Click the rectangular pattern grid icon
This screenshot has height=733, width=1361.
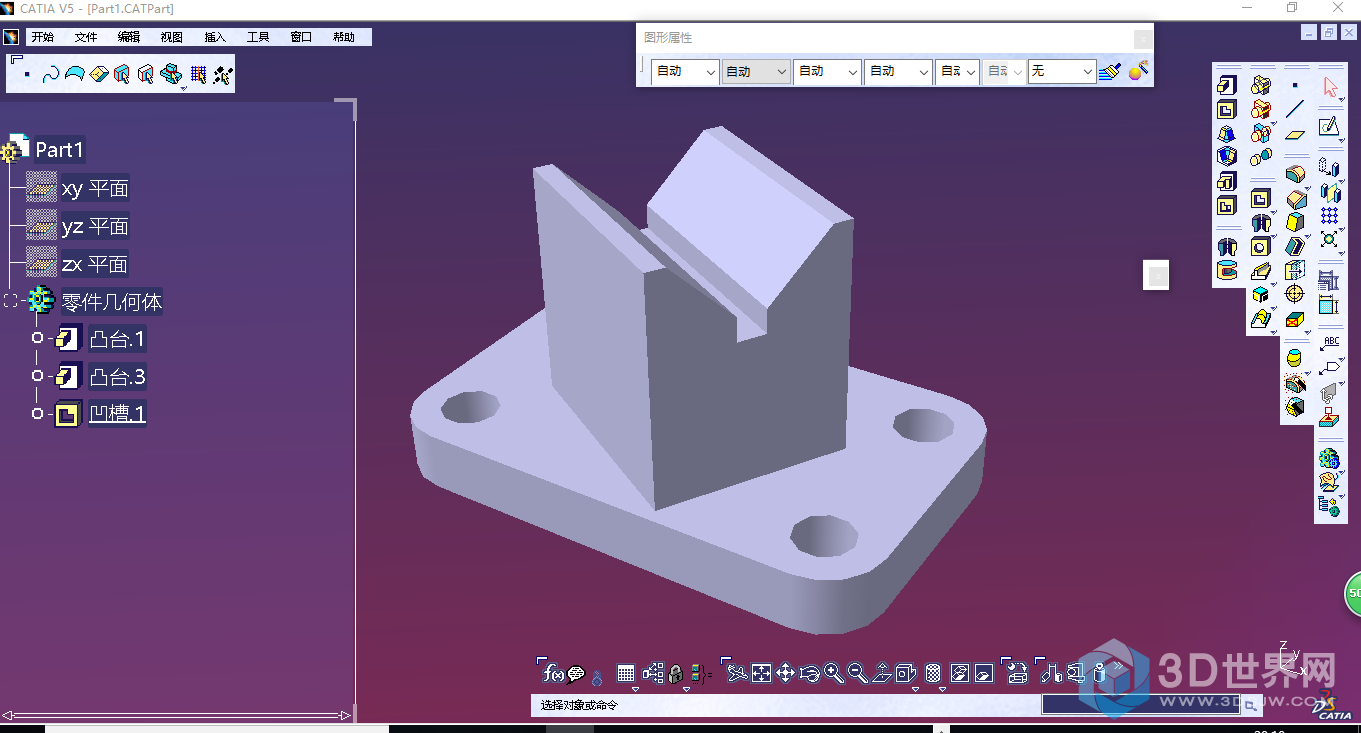coord(1329,215)
